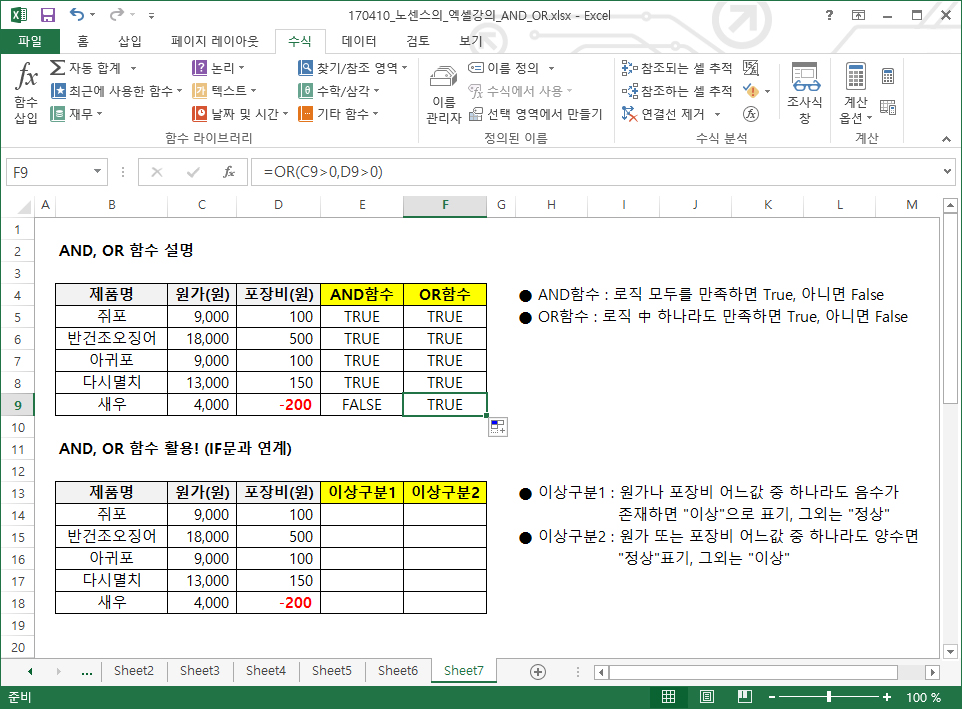Switch to the Home (홈) tab

coord(83,41)
